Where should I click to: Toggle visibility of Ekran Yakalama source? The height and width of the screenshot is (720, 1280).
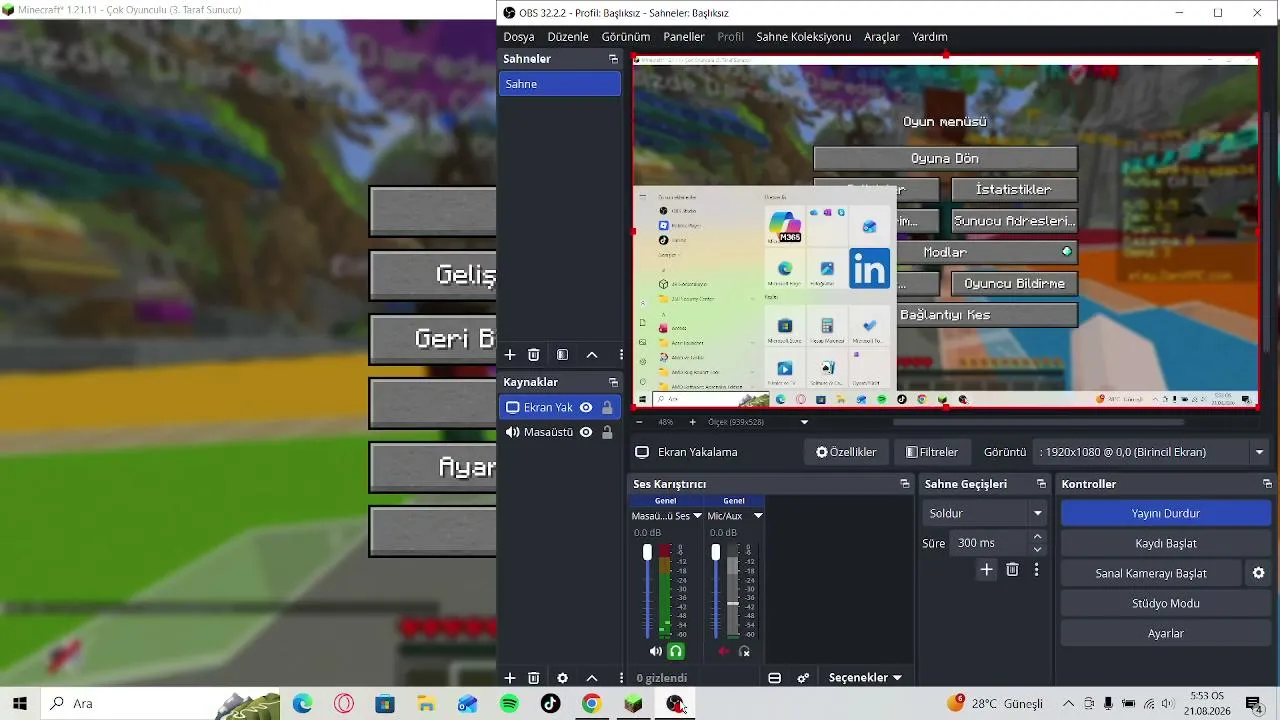click(586, 407)
